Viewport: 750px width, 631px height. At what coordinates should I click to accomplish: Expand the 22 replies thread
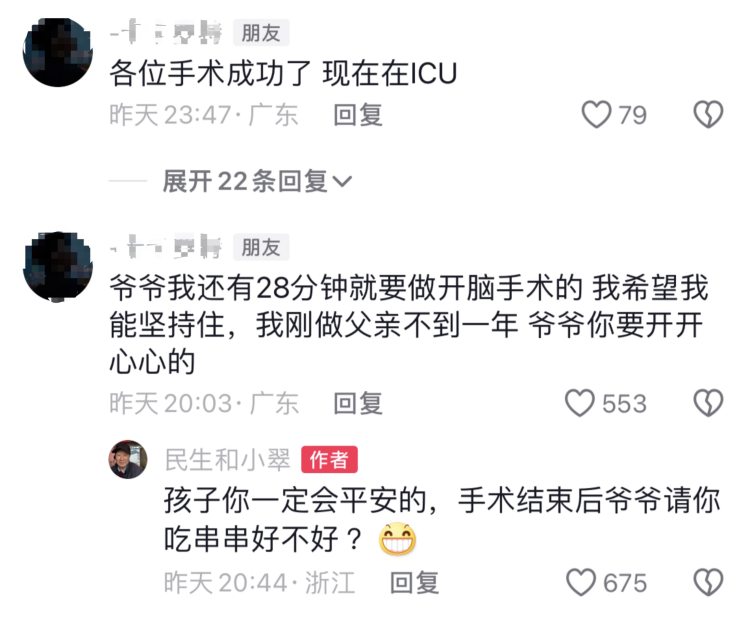pos(257,181)
